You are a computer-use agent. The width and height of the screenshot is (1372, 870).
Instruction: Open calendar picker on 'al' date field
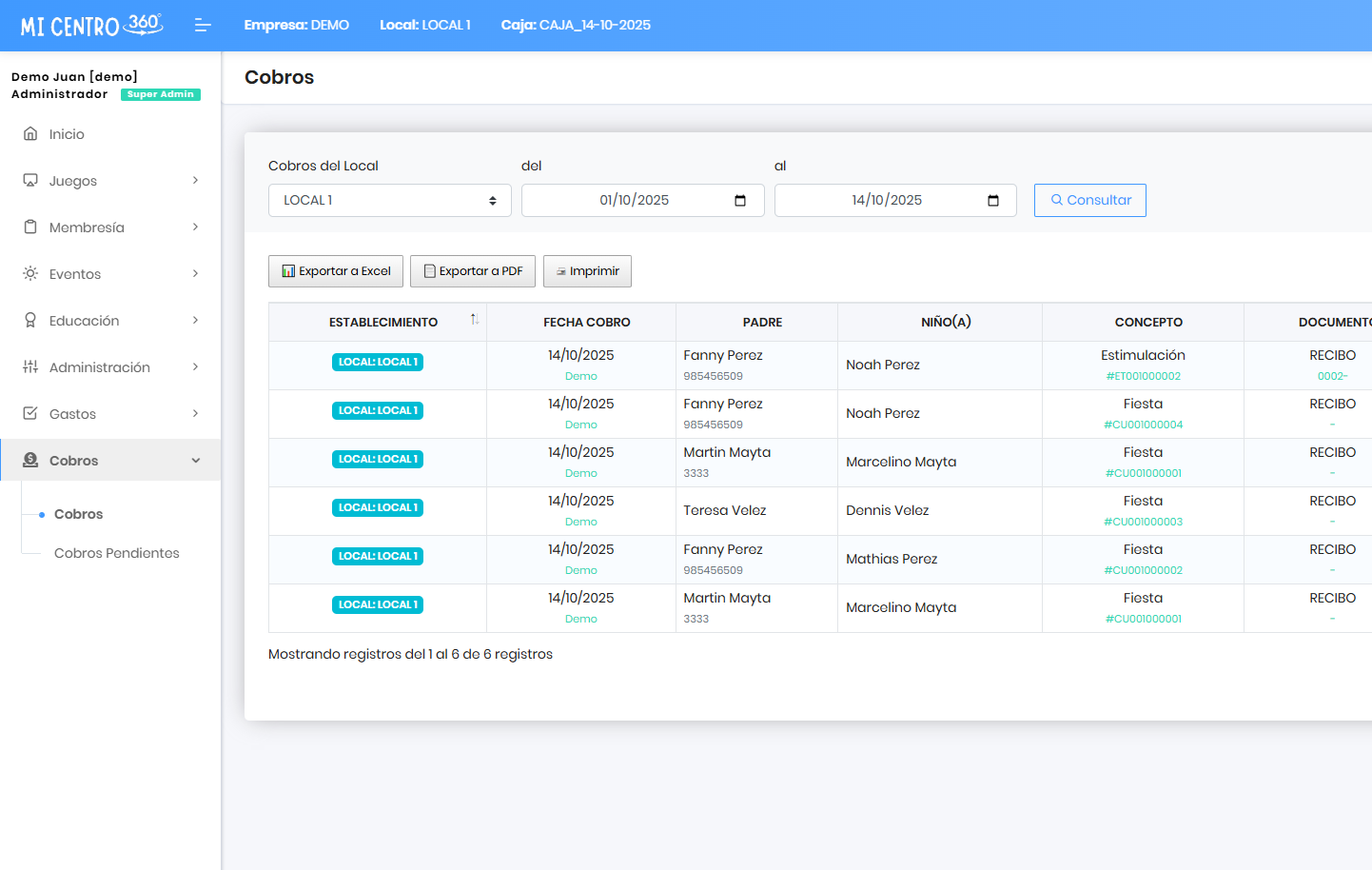click(x=993, y=201)
